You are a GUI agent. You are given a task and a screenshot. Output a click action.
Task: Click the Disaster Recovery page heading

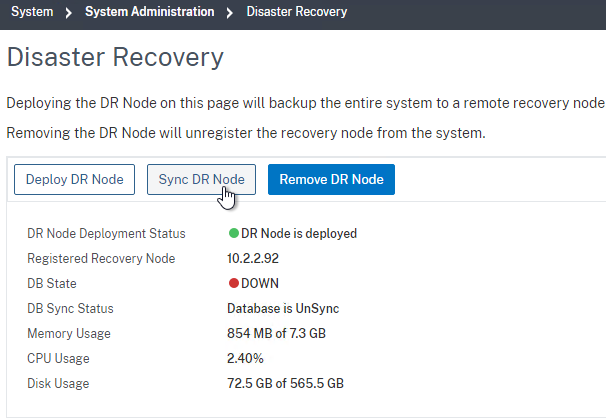pos(115,57)
